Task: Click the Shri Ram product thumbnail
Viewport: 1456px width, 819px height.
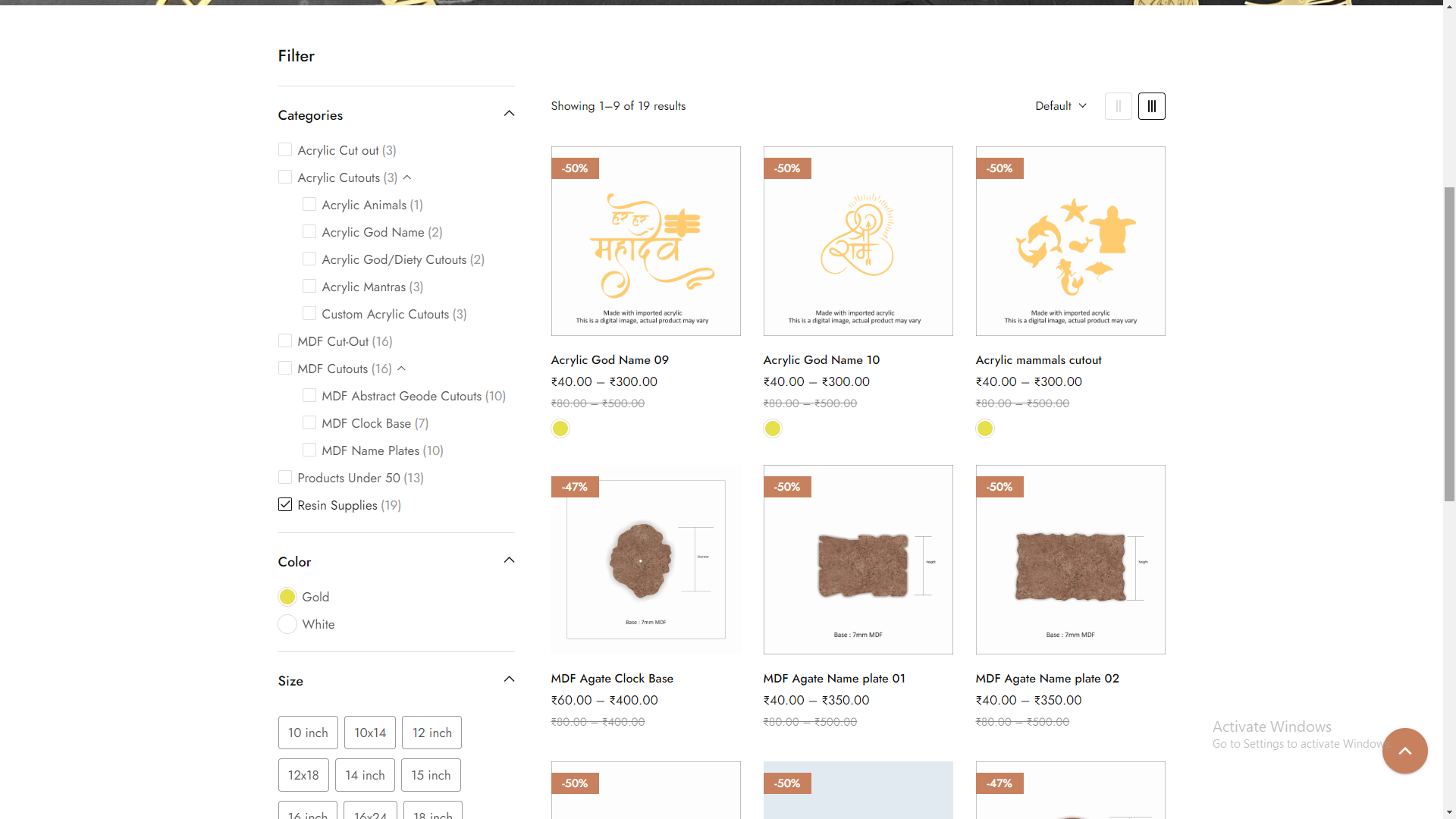Action: tap(858, 241)
